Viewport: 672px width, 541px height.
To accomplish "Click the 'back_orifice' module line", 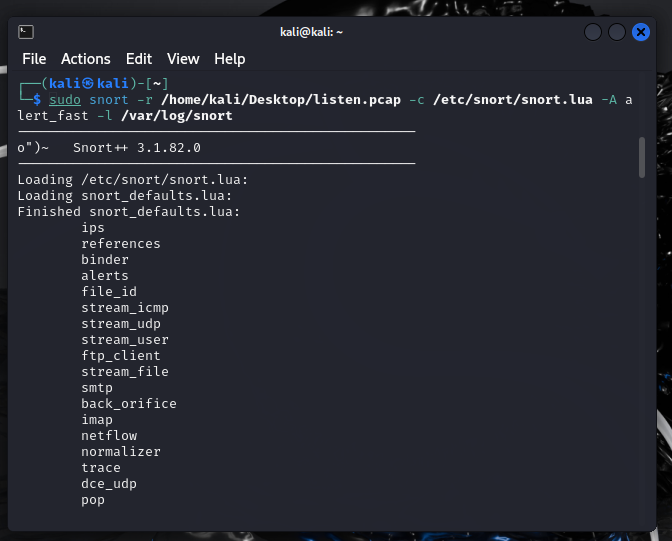I will tap(129, 404).
